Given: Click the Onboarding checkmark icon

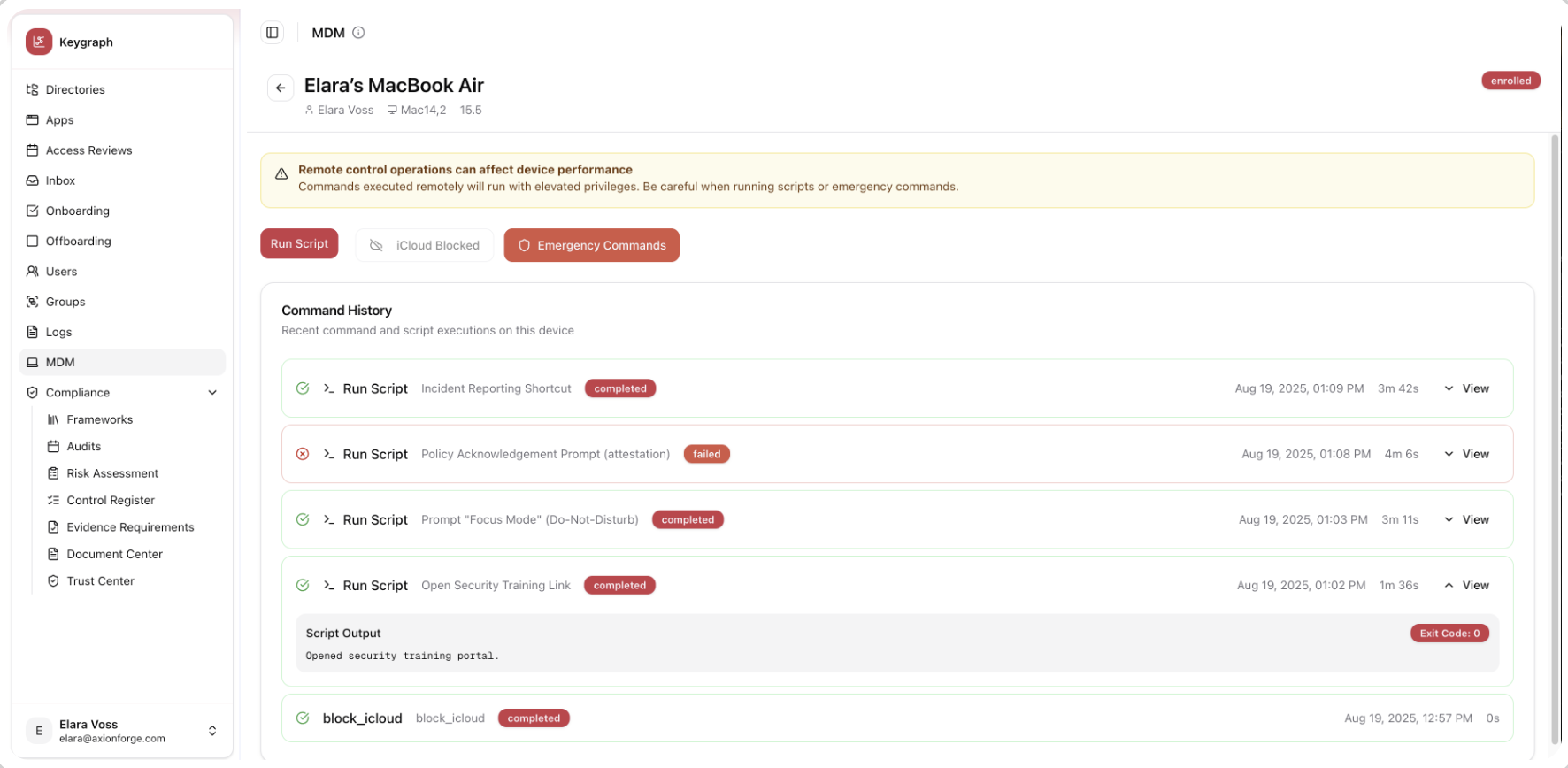Looking at the screenshot, I should (33, 211).
